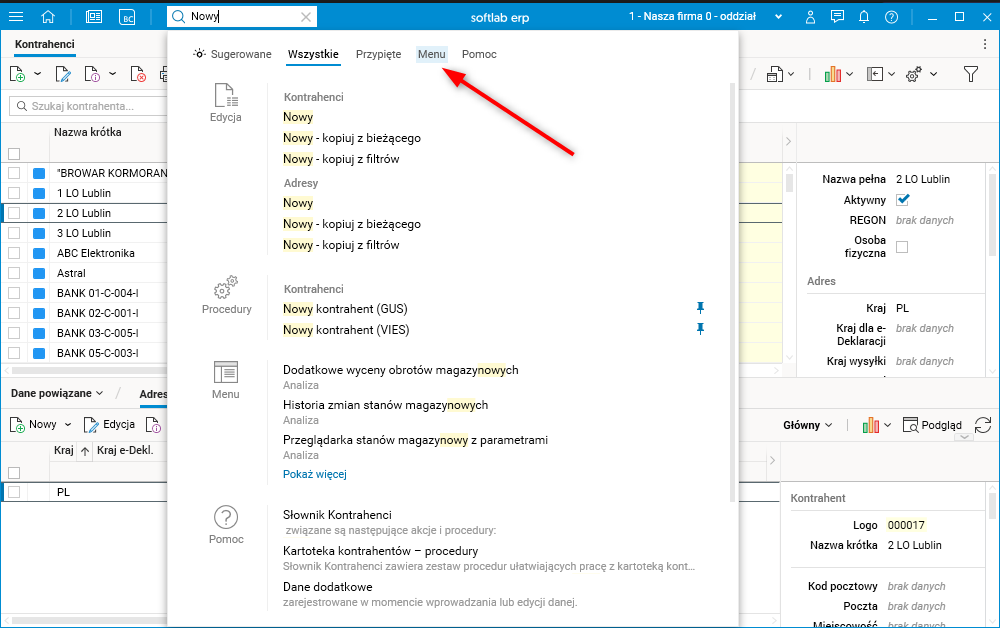
Task: Tick checkbox for 1 LO Lublin row
Action: click(14, 193)
